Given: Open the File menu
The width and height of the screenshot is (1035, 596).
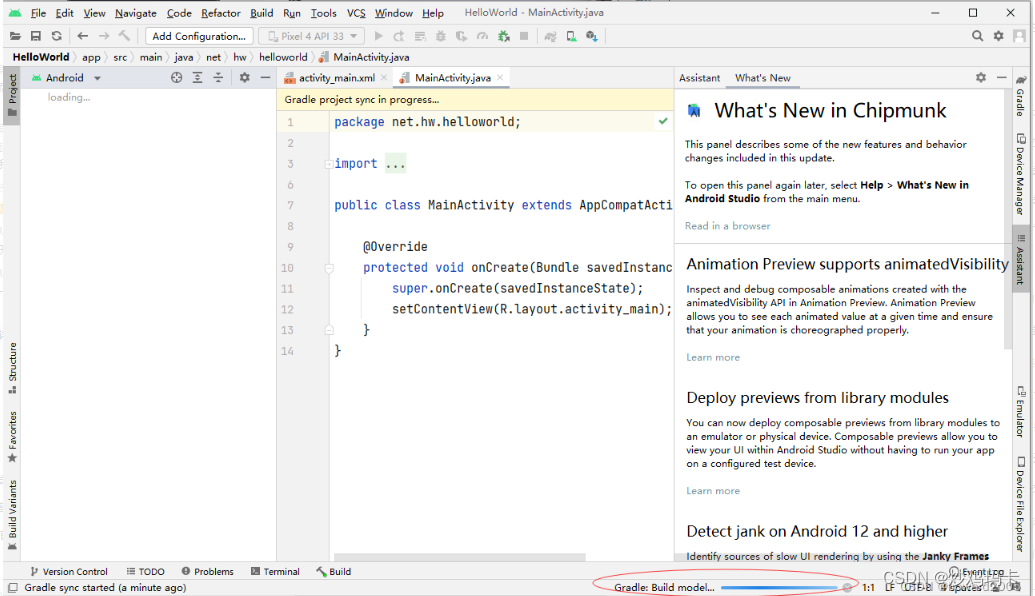Looking at the screenshot, I should pos(38,13).
